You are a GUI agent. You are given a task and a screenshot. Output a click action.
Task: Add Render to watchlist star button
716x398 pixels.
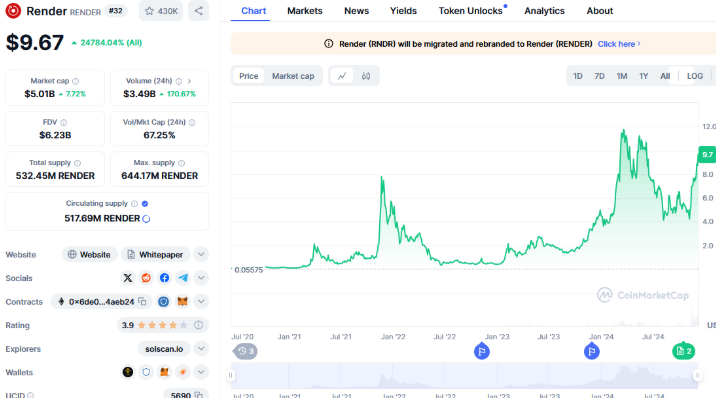point(161,11)
